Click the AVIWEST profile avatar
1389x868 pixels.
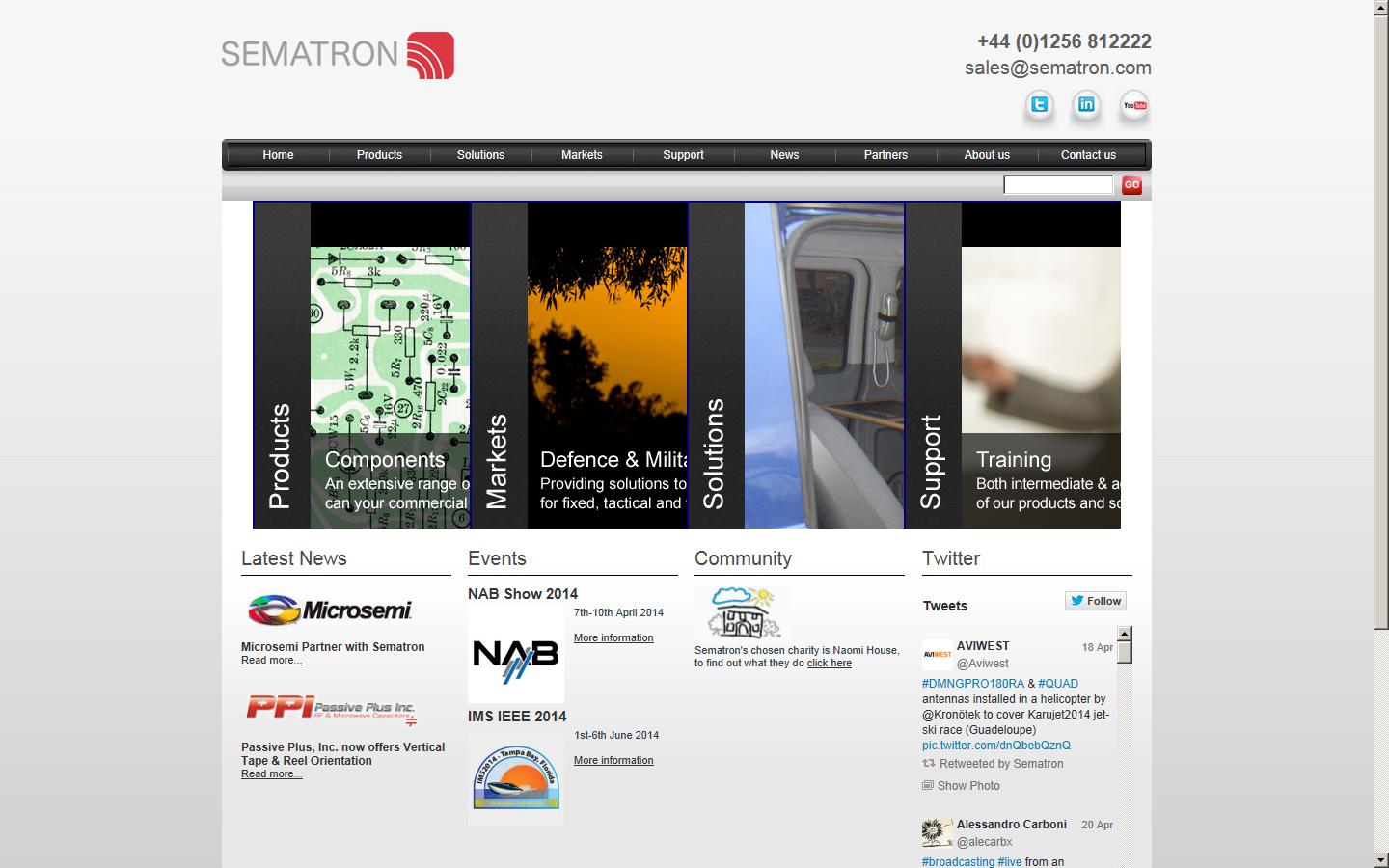[x=936, y=654]
